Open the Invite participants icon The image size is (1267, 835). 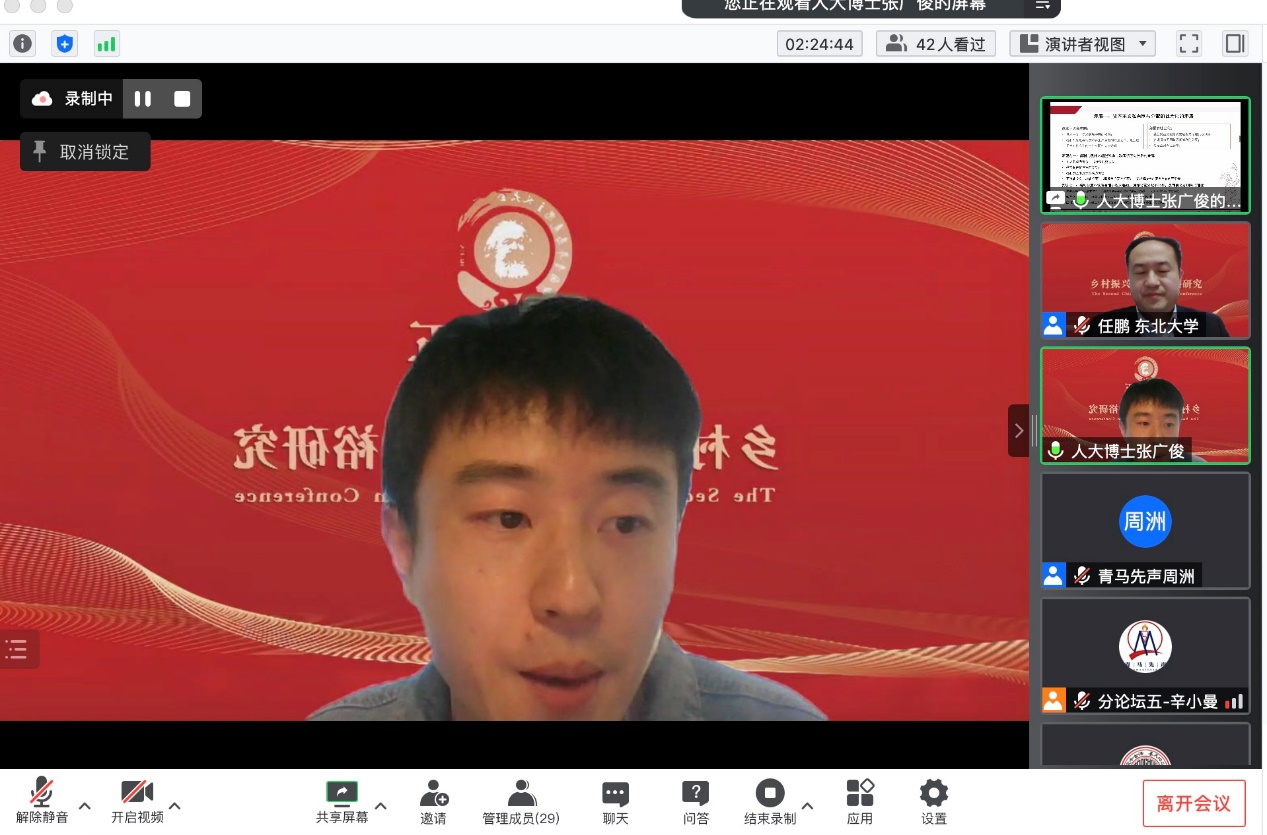(x=434, y=802)
